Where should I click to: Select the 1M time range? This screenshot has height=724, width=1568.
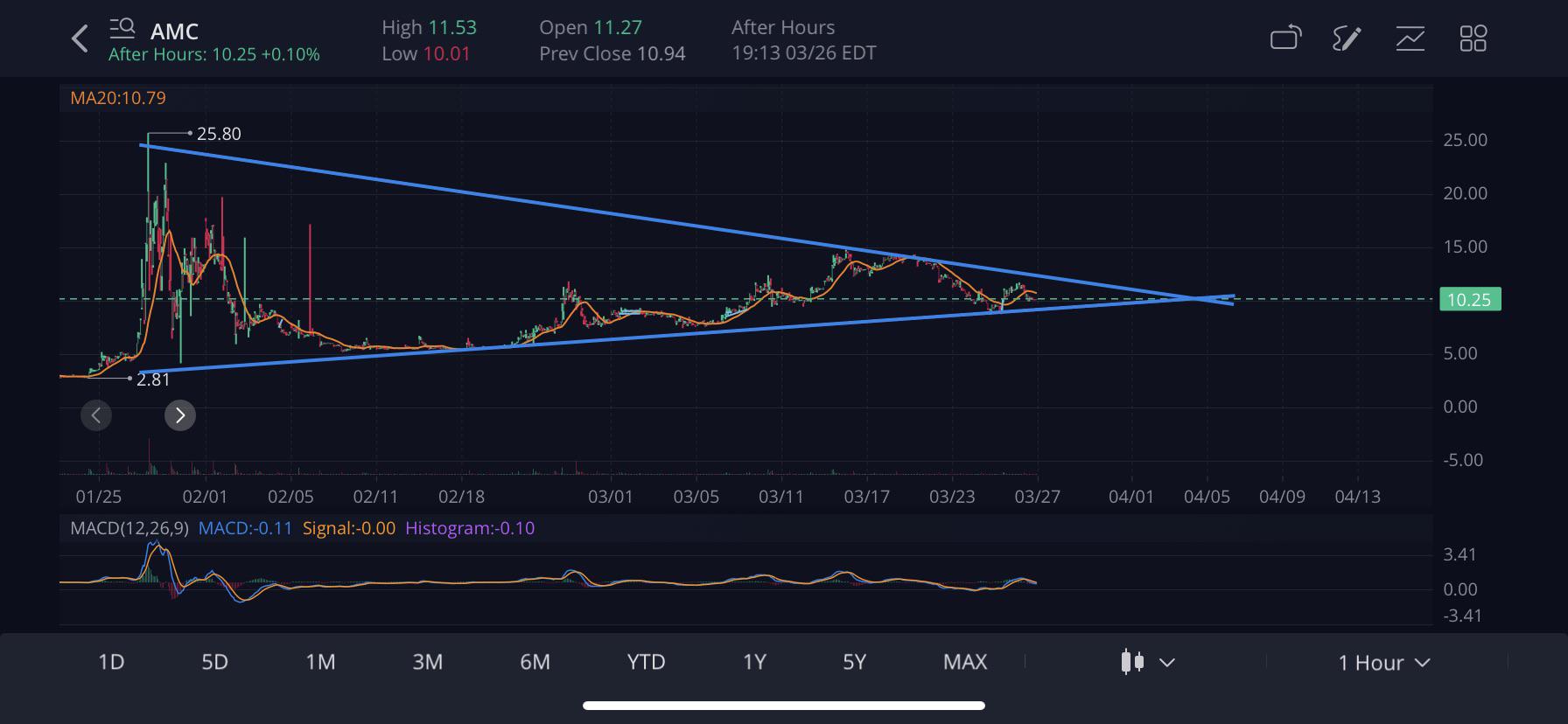[x=320, y=662]
